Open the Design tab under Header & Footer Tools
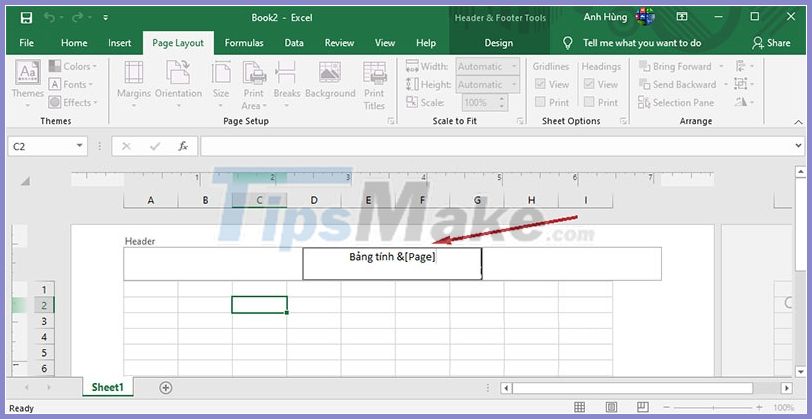Image resolution: width=812 pixels, height=419 pixels. click(499, 43)
